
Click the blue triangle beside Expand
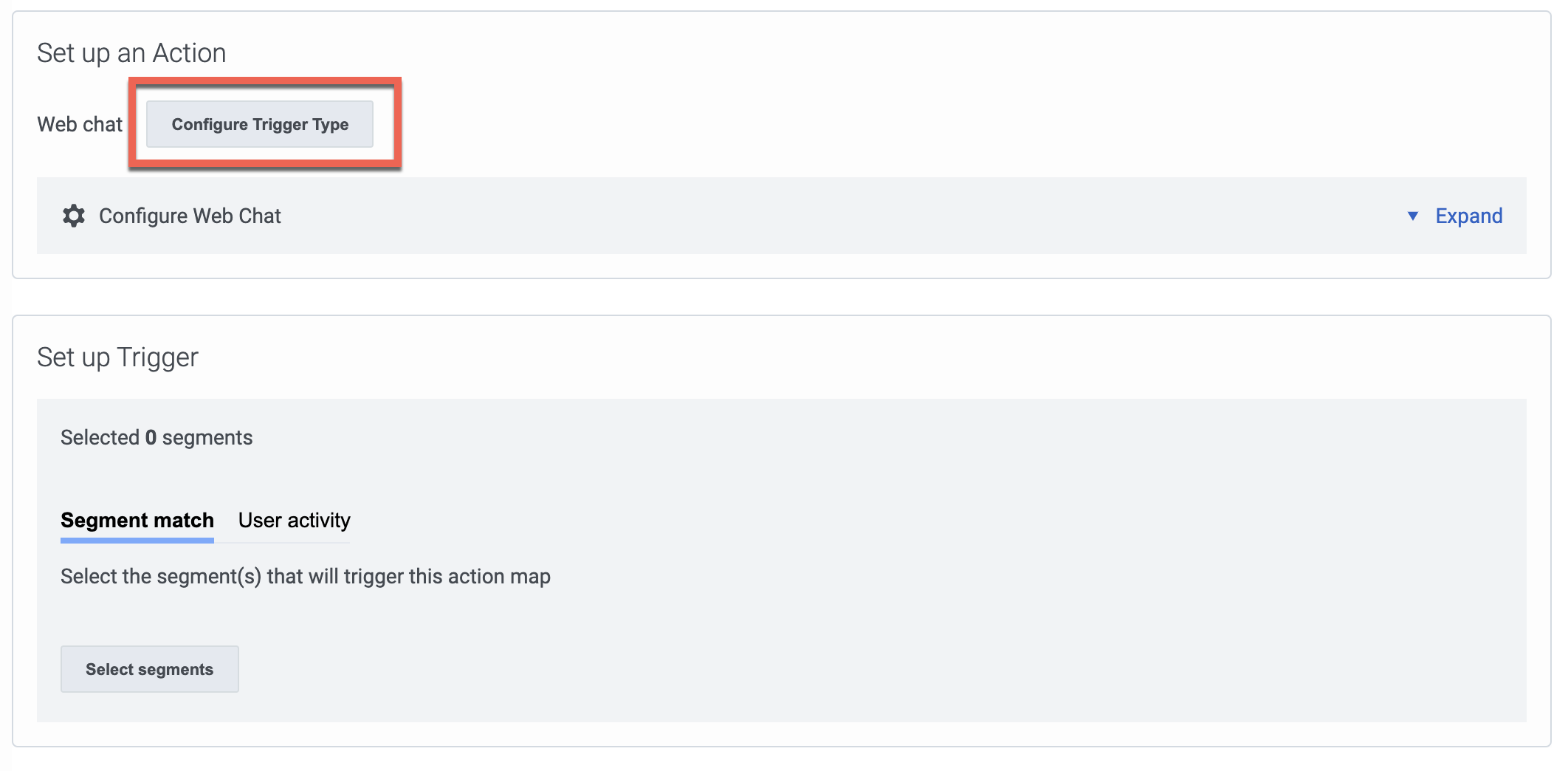[x=1412, y=216]
